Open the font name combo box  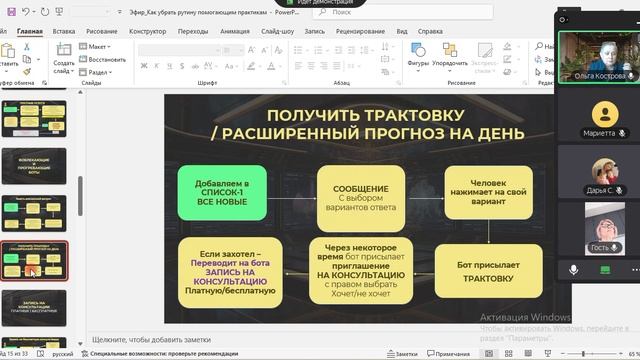(x=179, y=50)
